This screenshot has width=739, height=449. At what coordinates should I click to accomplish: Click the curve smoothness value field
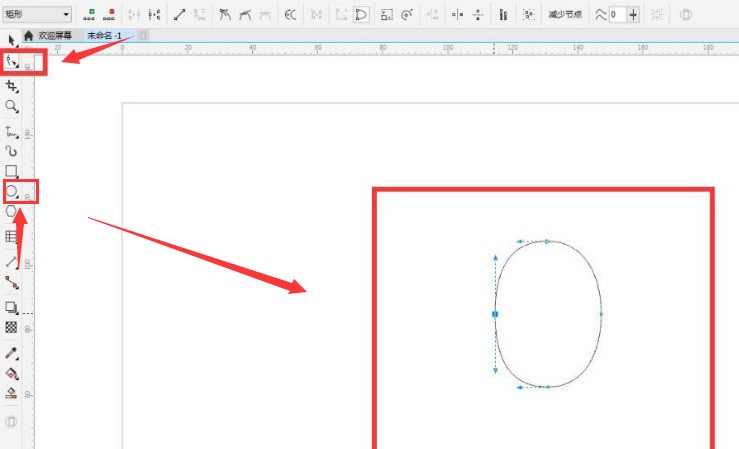pyautogui.click(x=617, y=15)
